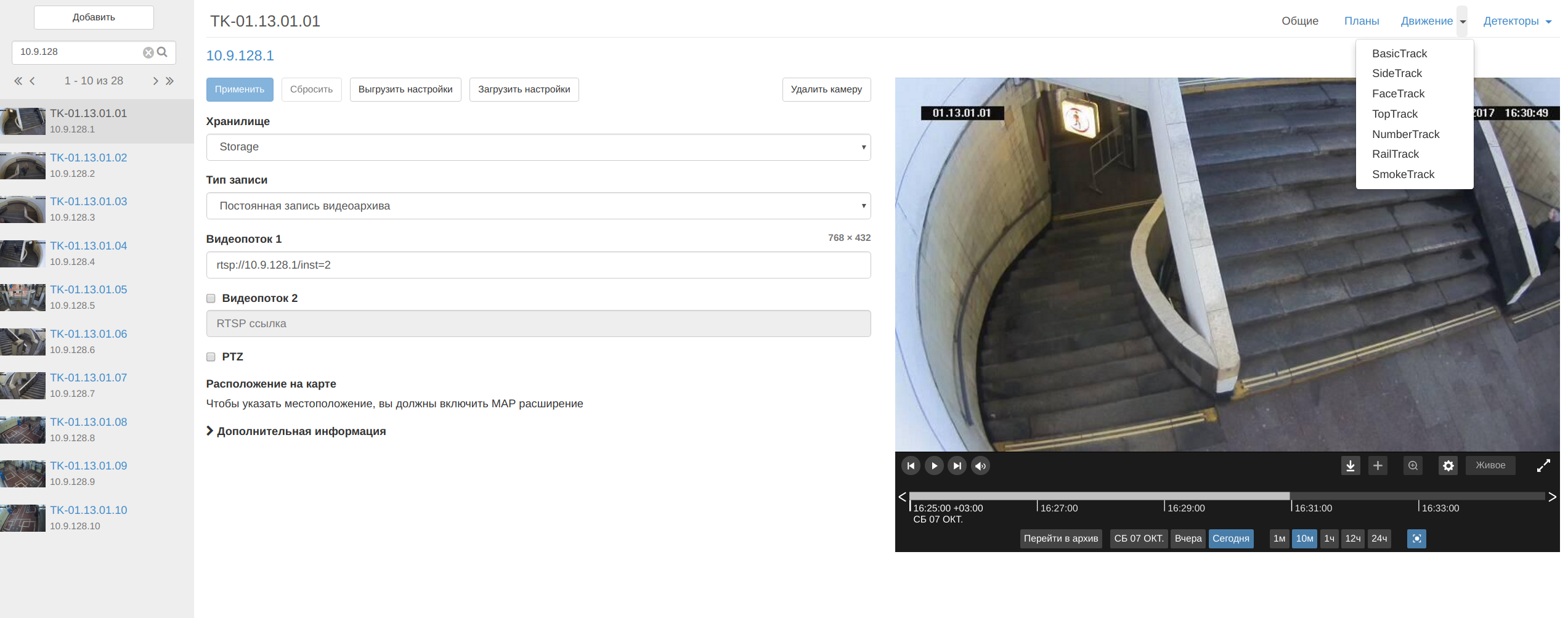
Task: Go to previous page of camera list
Action: [32, 81]
